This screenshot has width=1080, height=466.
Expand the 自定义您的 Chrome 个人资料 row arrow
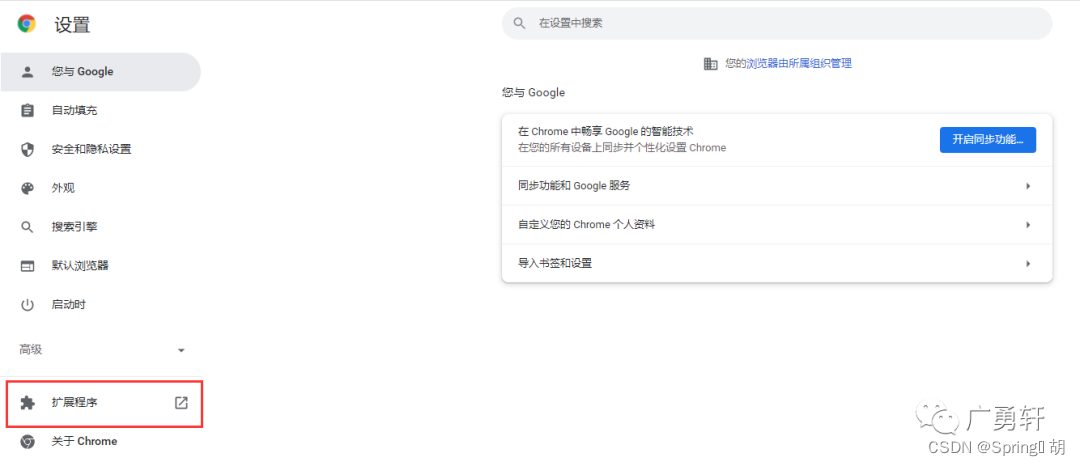tap(1028, 224)
